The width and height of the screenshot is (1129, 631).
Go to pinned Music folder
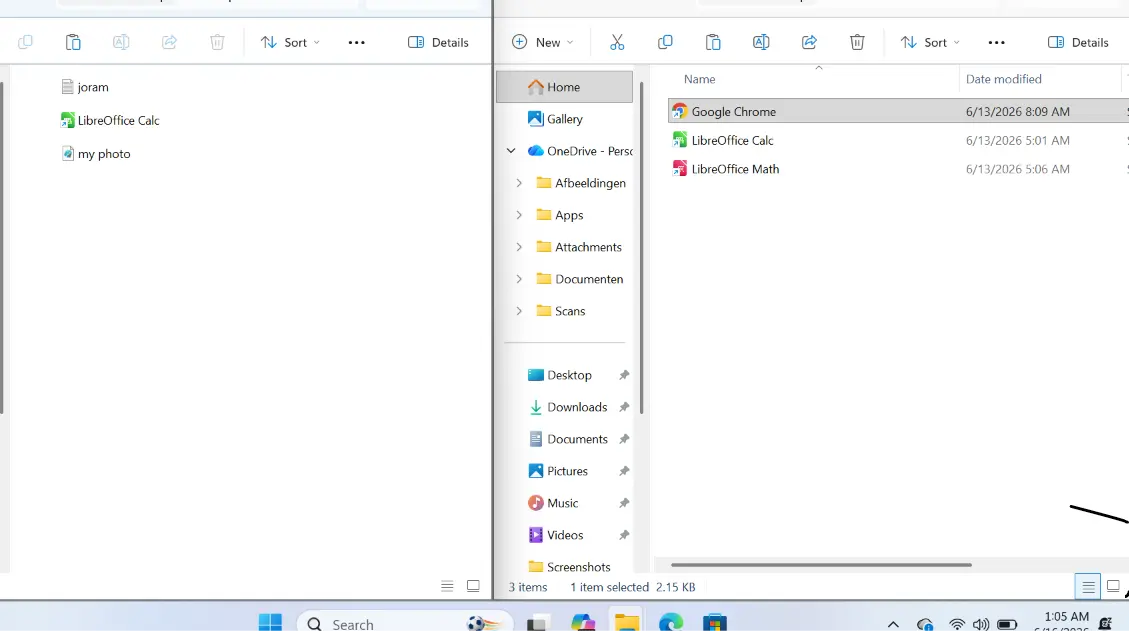[x=553, y=503]
